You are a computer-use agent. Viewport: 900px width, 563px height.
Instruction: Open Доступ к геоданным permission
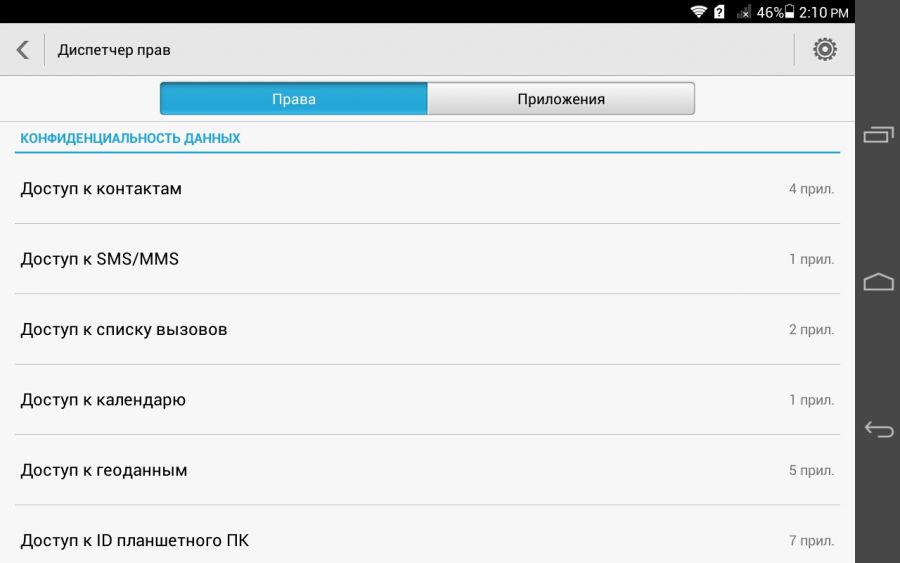click(427, 470)
